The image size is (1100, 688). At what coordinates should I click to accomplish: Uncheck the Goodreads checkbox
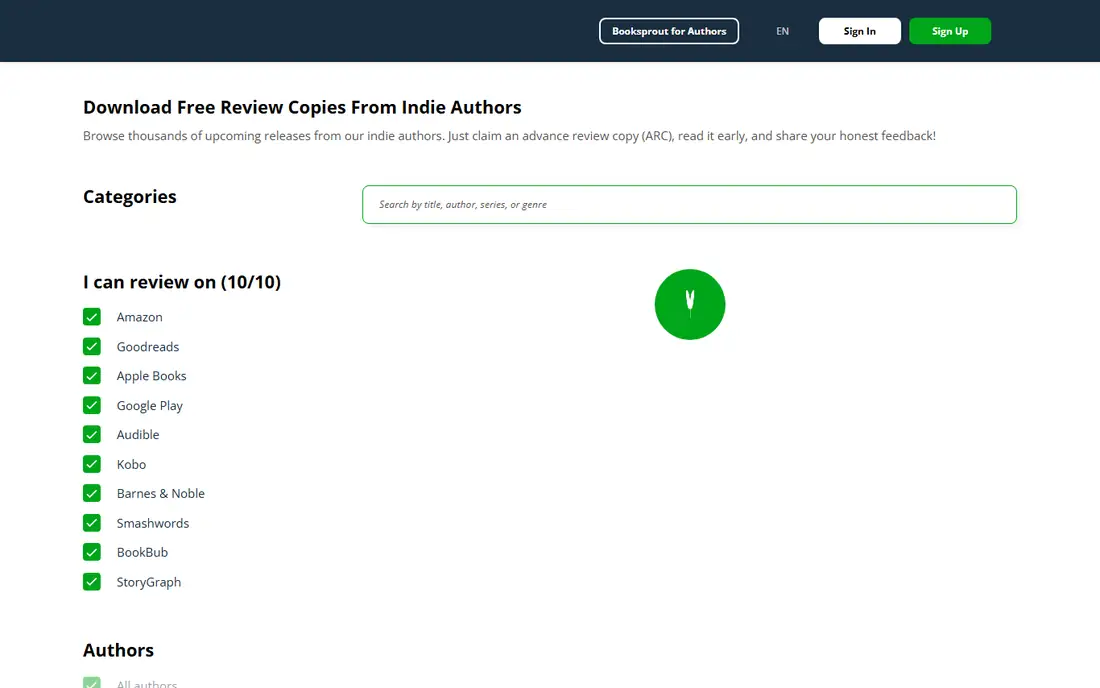(x=92, y=346)
